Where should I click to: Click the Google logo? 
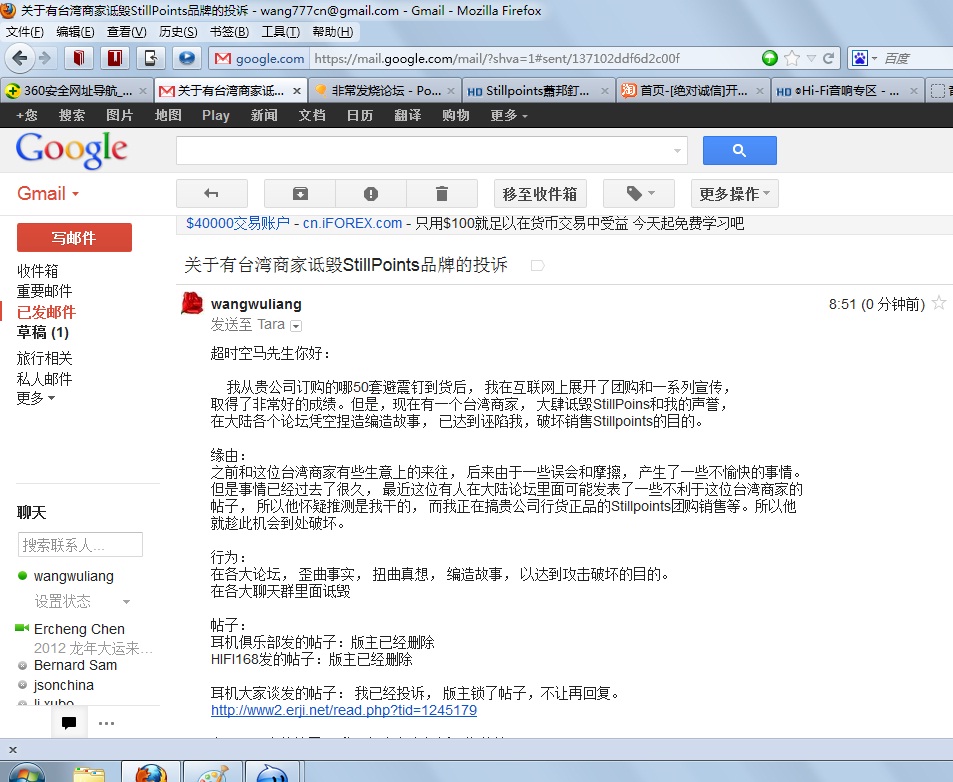[x=72, y=149]
